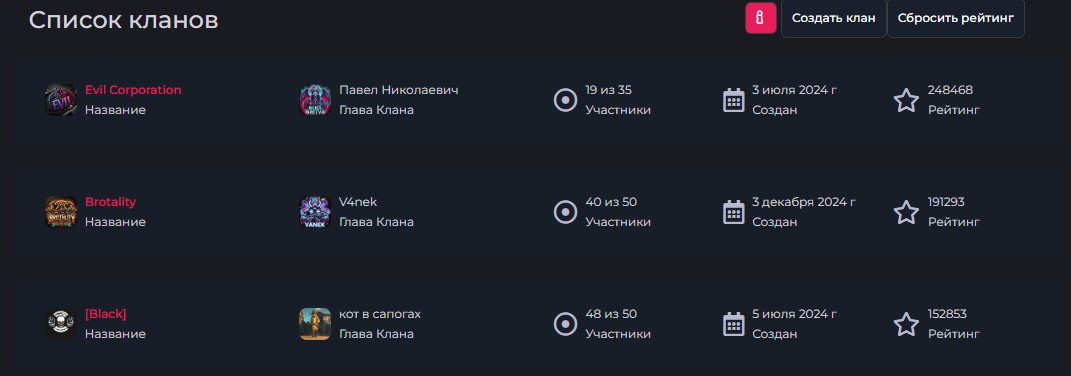Image resolution: width=1071 pixels, height=376 pixels.
Task: Click the star rating icon for [Black]
Action: [906, 325]
